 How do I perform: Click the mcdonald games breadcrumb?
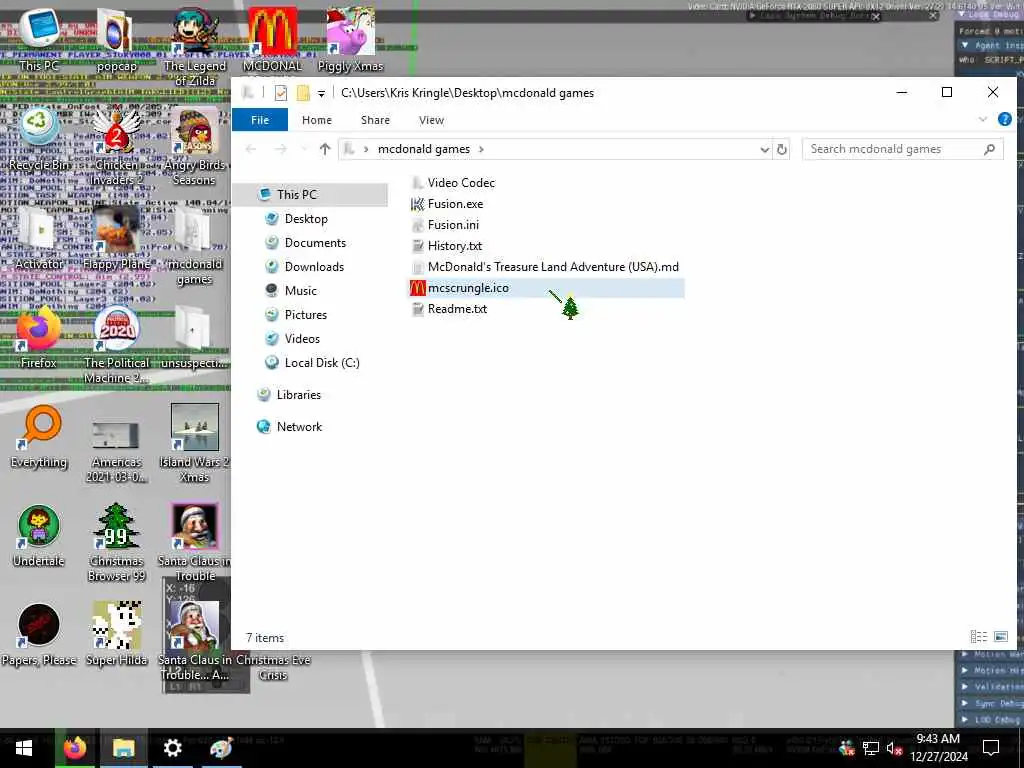[424, 149]
